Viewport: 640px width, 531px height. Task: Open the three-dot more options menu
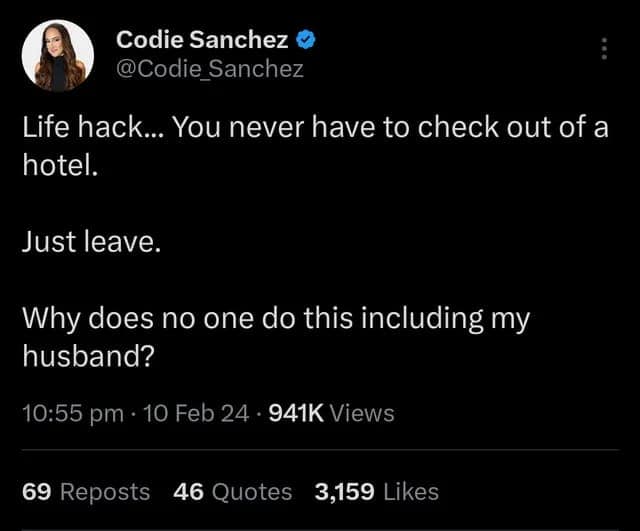603,49
